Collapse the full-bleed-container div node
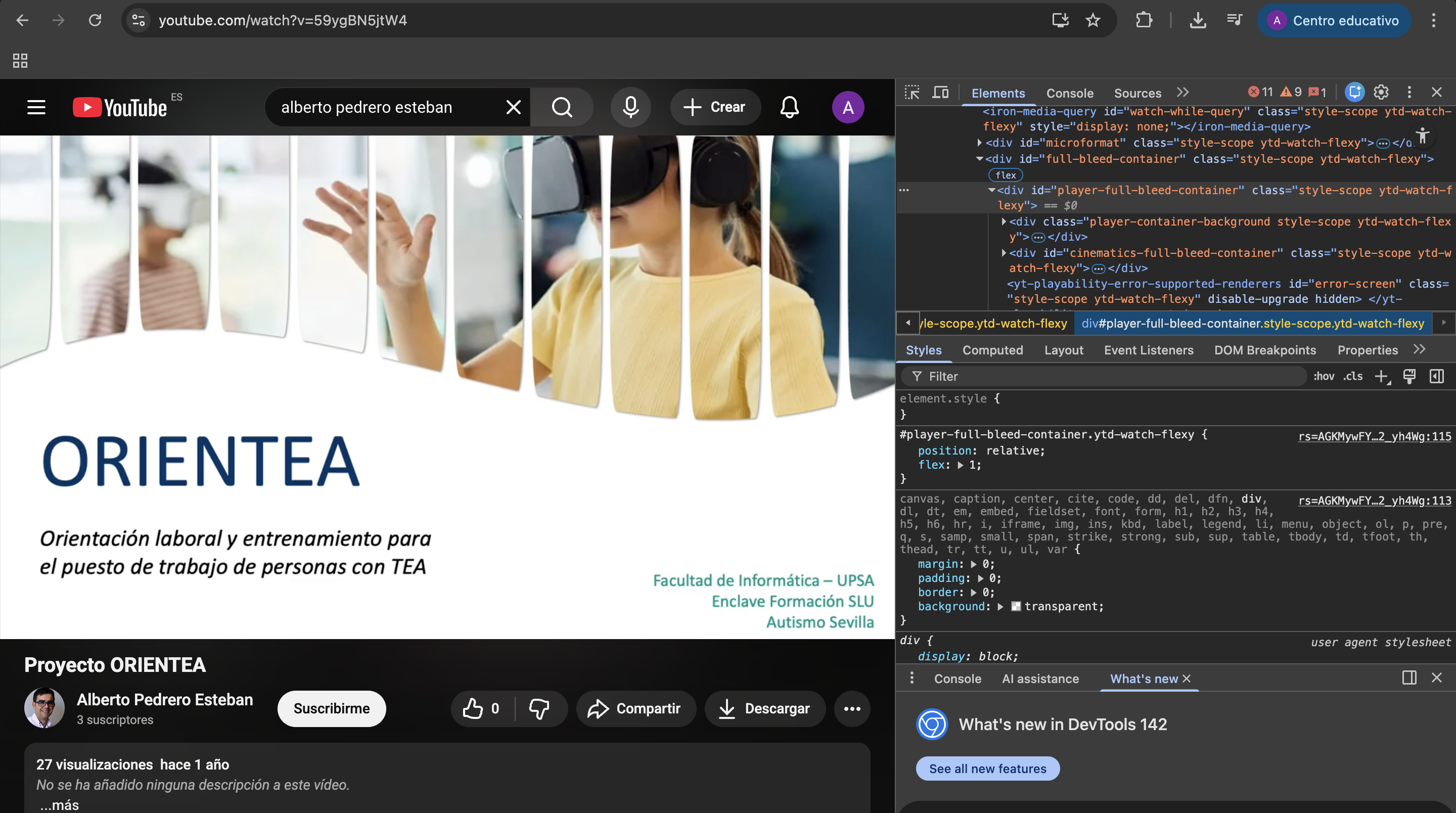The height and width of the screenshot is (813, 1456). 980,159
